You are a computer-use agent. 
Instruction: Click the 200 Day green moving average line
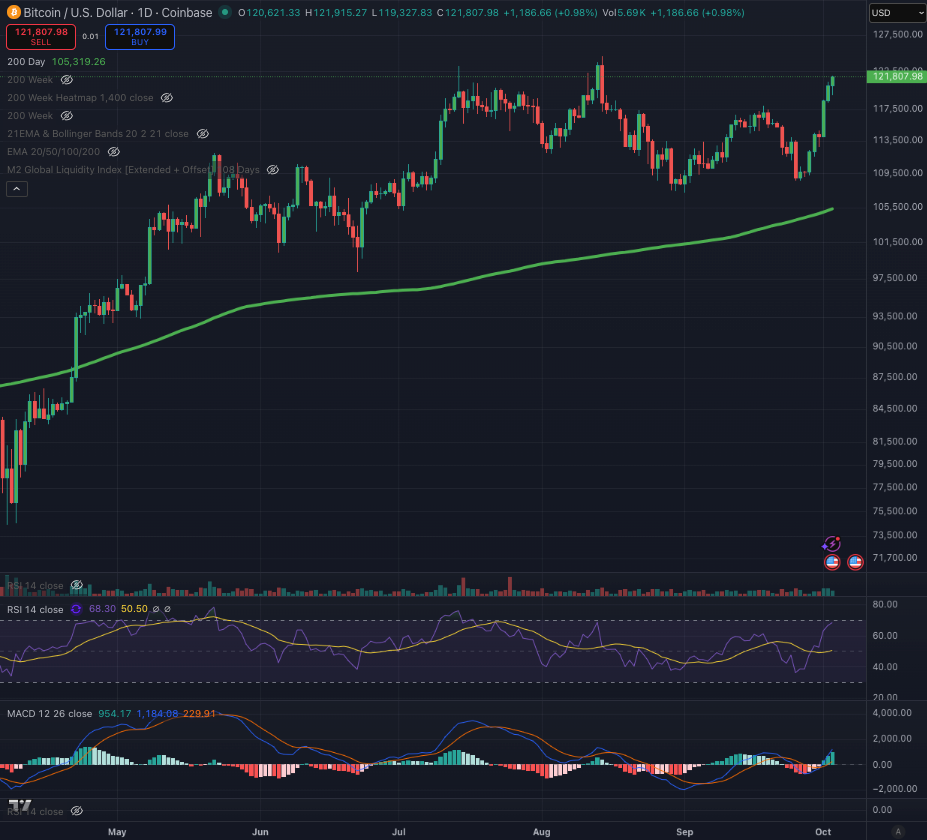414,290
